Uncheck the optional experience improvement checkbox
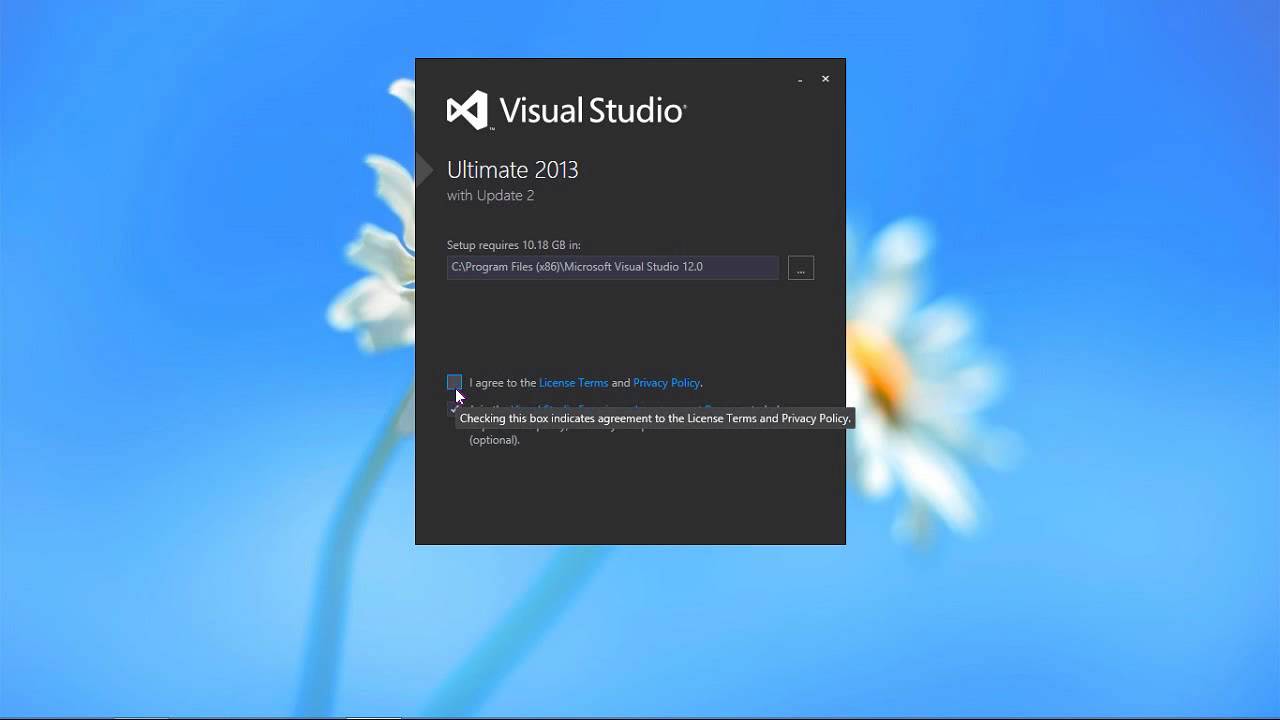 click(x=453, y=408)
